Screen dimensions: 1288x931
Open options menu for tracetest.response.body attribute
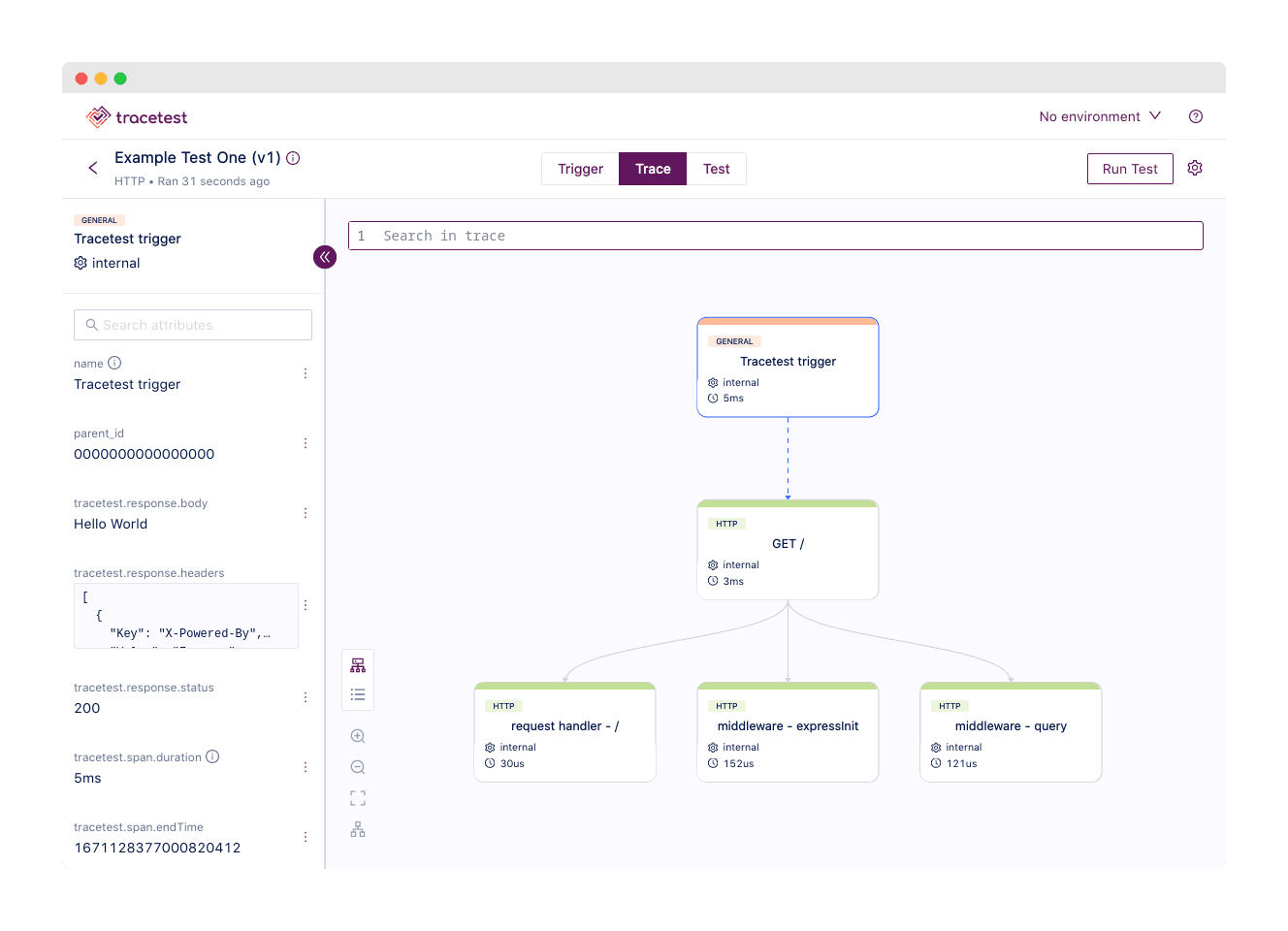[x=306, y=513]
